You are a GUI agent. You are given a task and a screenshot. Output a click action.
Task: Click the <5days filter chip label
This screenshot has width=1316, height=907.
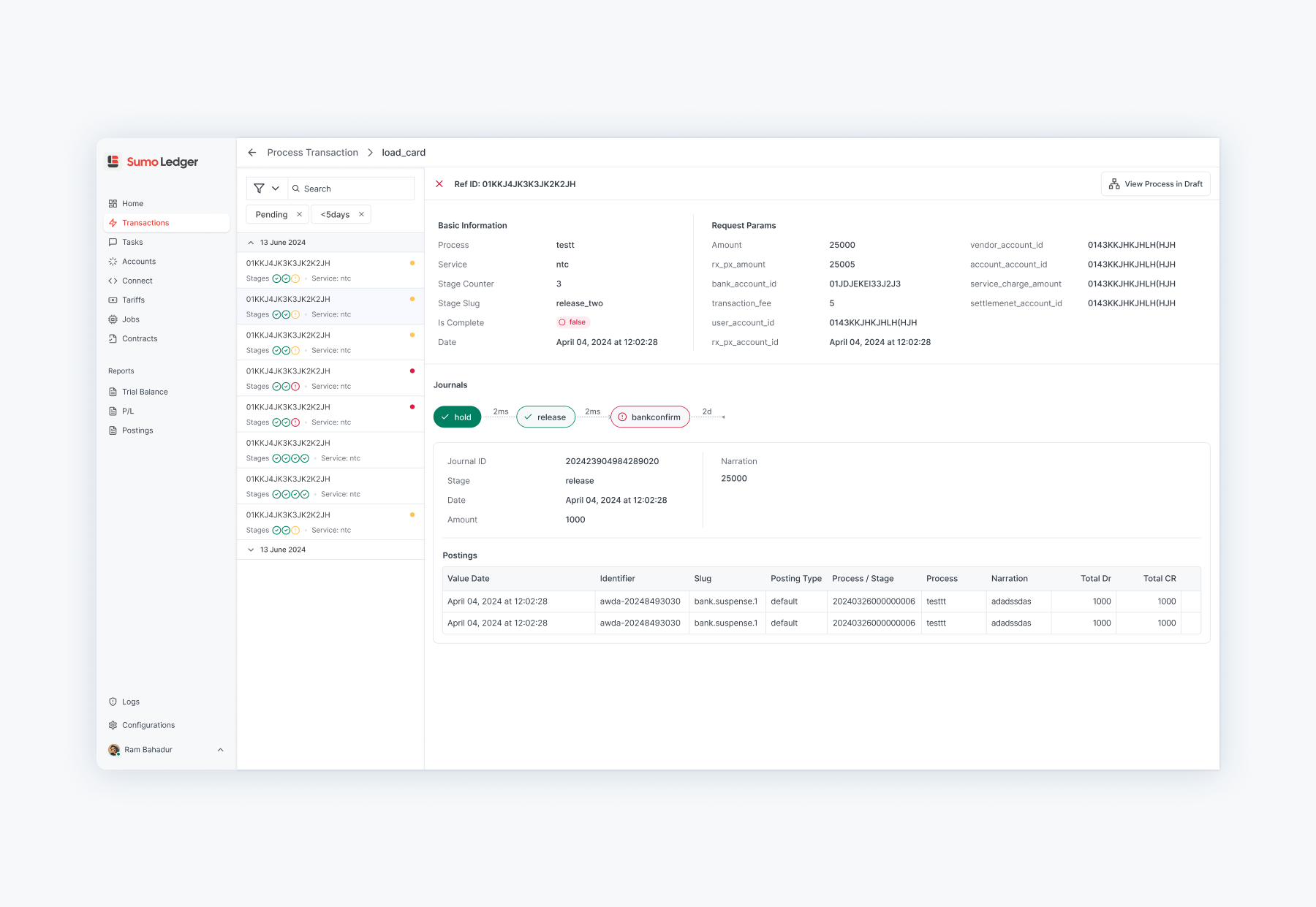(x=335, y=215)
